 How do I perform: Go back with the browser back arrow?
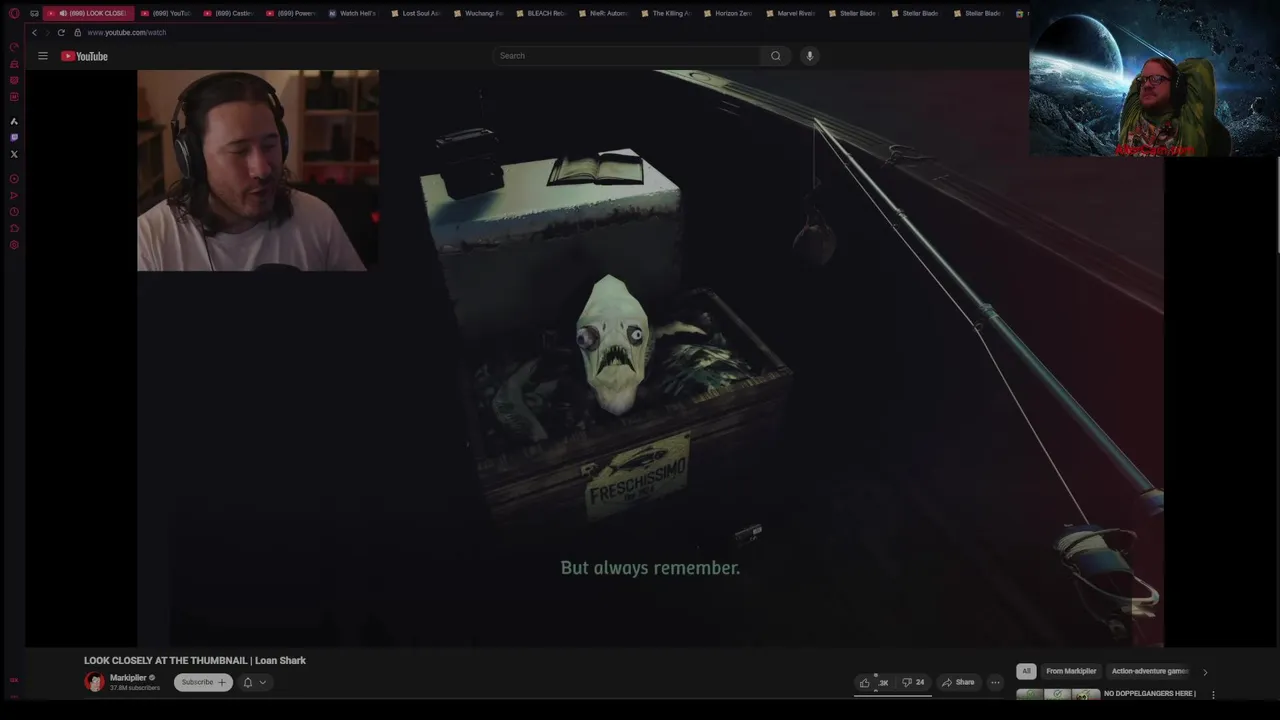tap(34, 32)
